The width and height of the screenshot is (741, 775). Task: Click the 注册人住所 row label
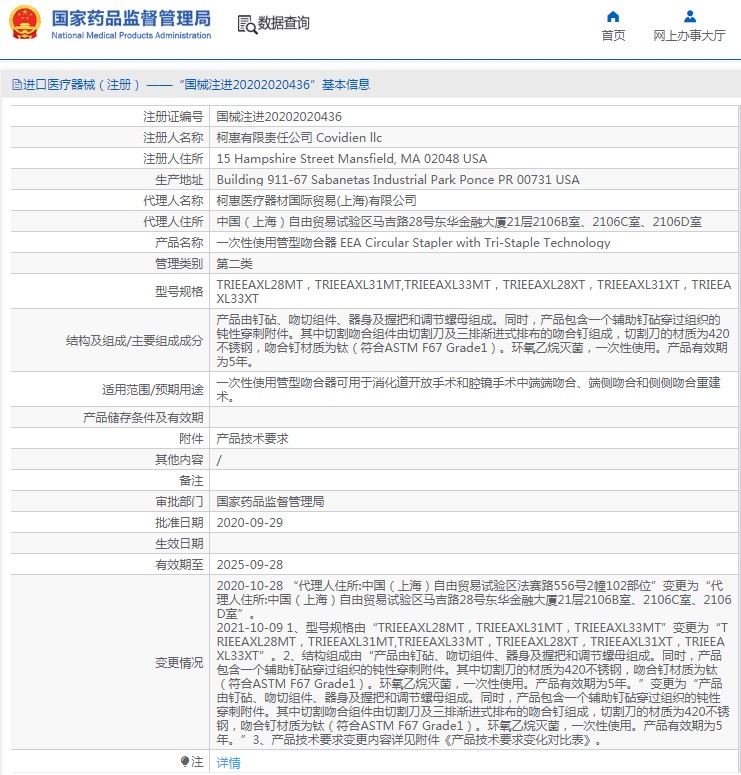coord(173,159)
